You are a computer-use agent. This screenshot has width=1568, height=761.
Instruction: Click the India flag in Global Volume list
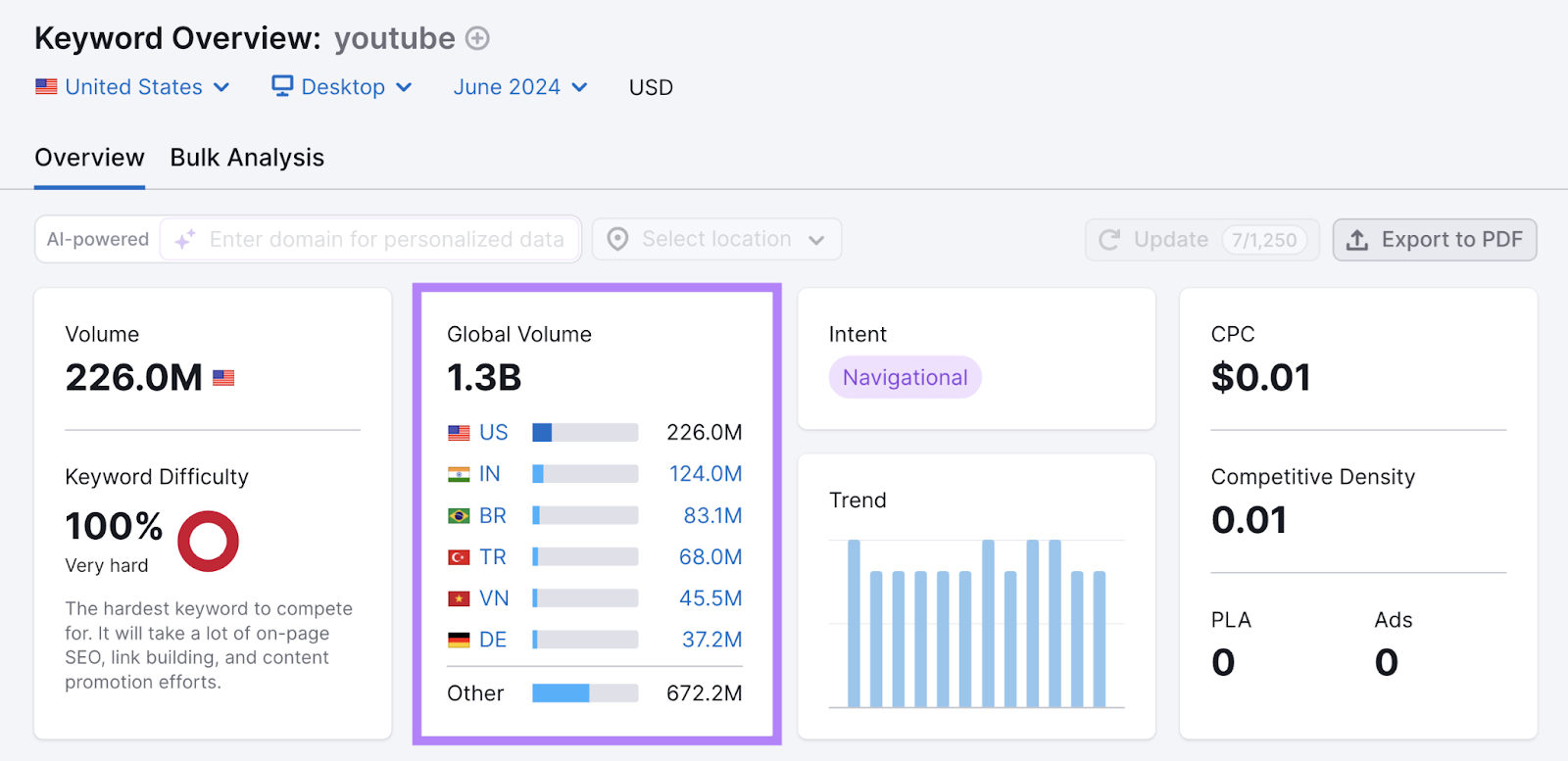[459, 474]
